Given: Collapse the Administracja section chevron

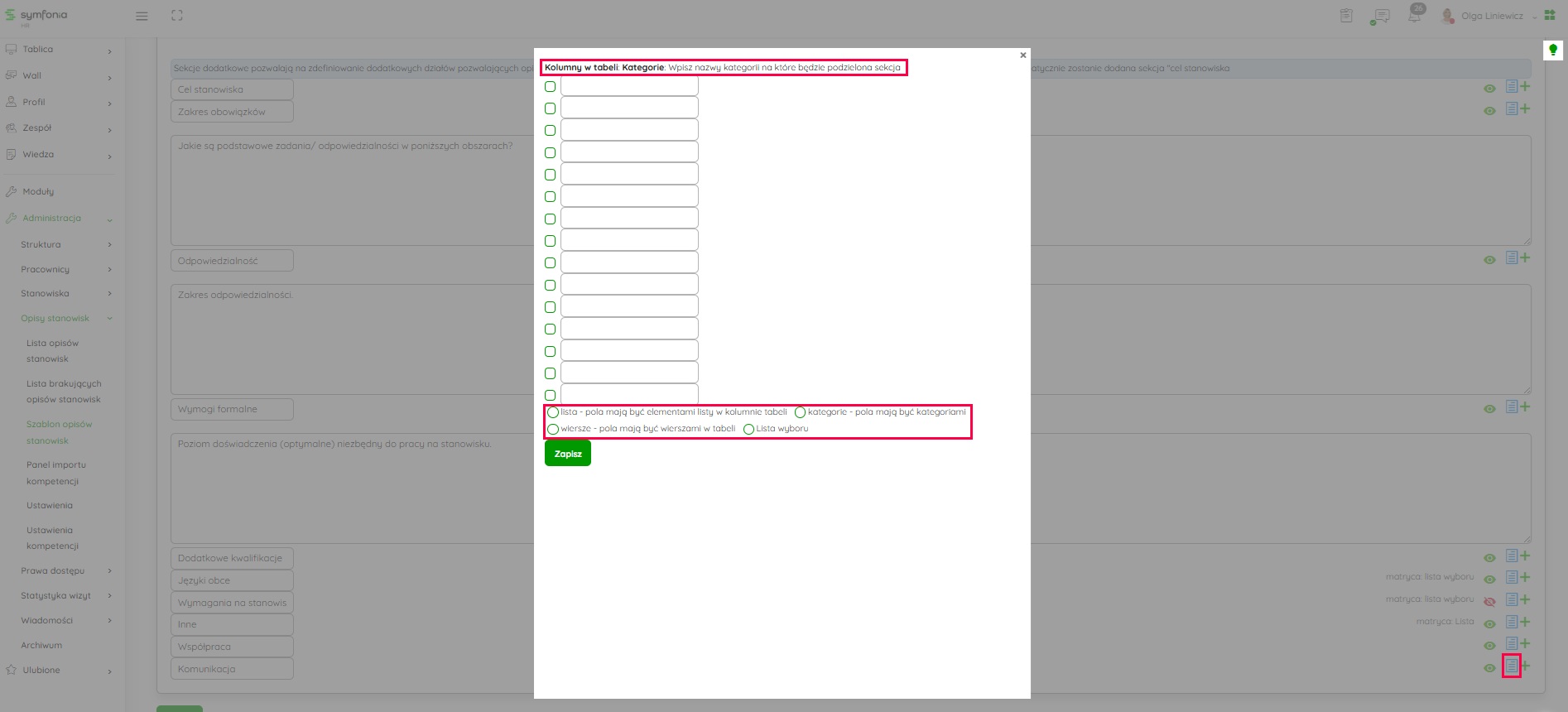Looking at the screenshot, I should click(x=109, y=219).
